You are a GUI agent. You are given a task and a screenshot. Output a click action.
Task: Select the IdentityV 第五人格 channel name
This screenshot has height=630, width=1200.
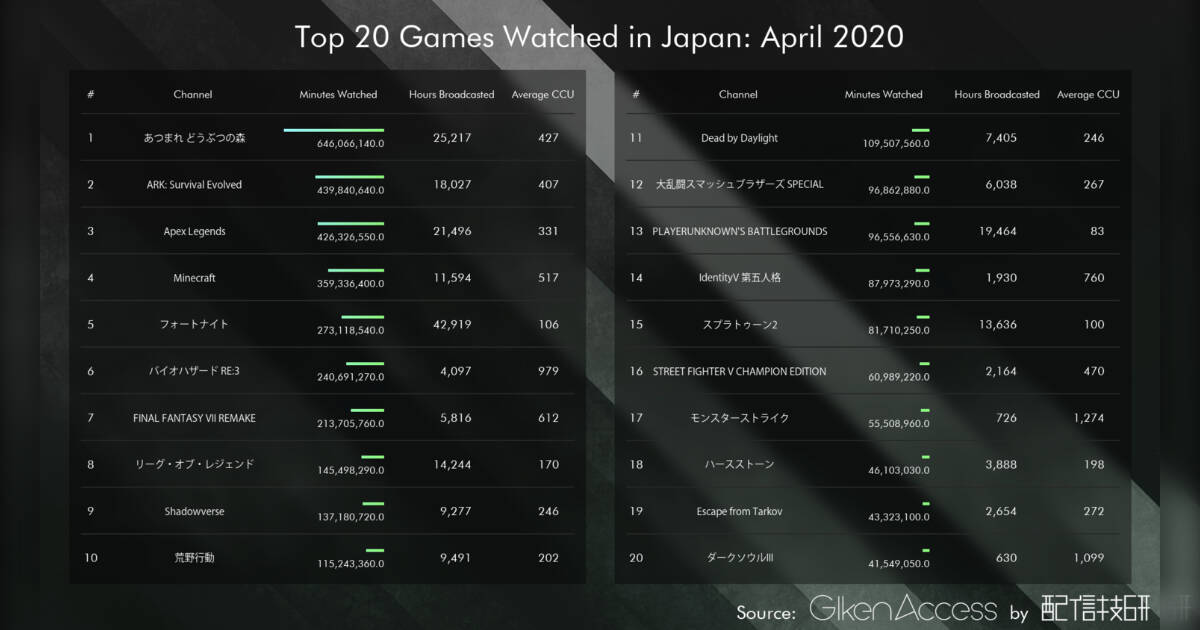coord(738,278)
